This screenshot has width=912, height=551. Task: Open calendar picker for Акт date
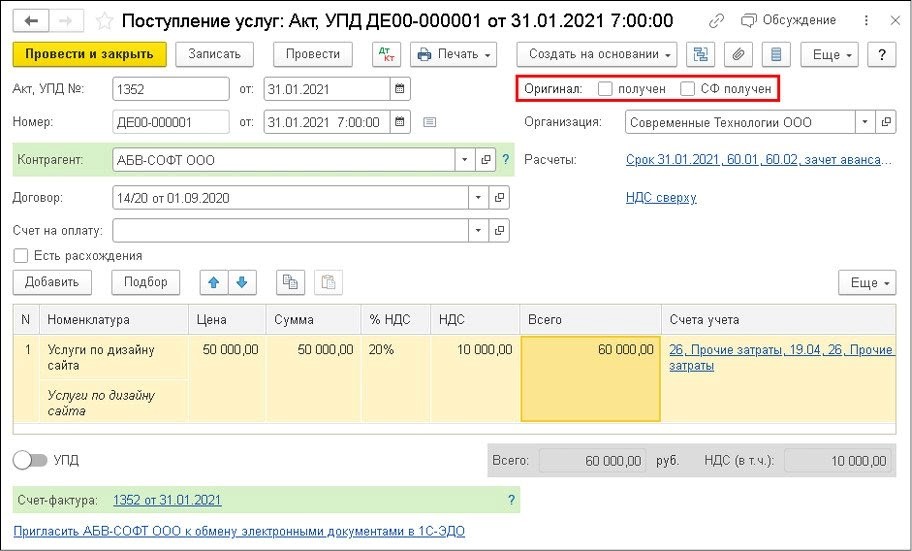(x=400, y=89)
